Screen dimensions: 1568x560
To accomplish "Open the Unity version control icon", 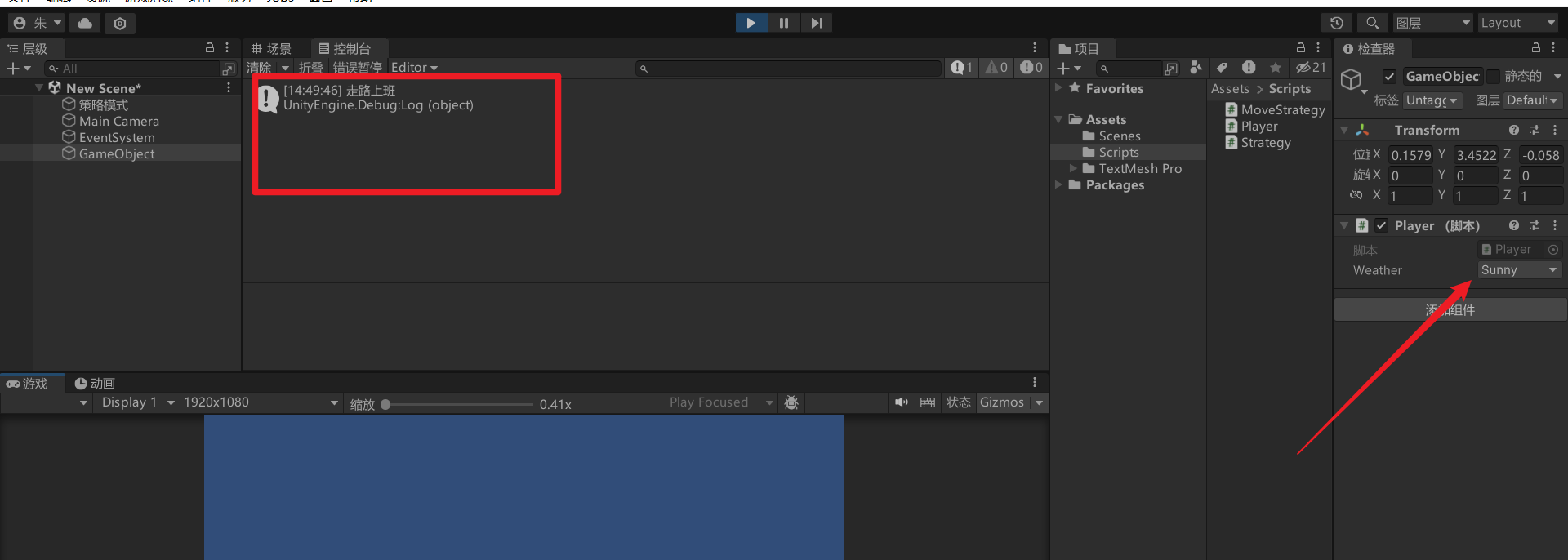I will pyautogui.click(x=120, y=23).
